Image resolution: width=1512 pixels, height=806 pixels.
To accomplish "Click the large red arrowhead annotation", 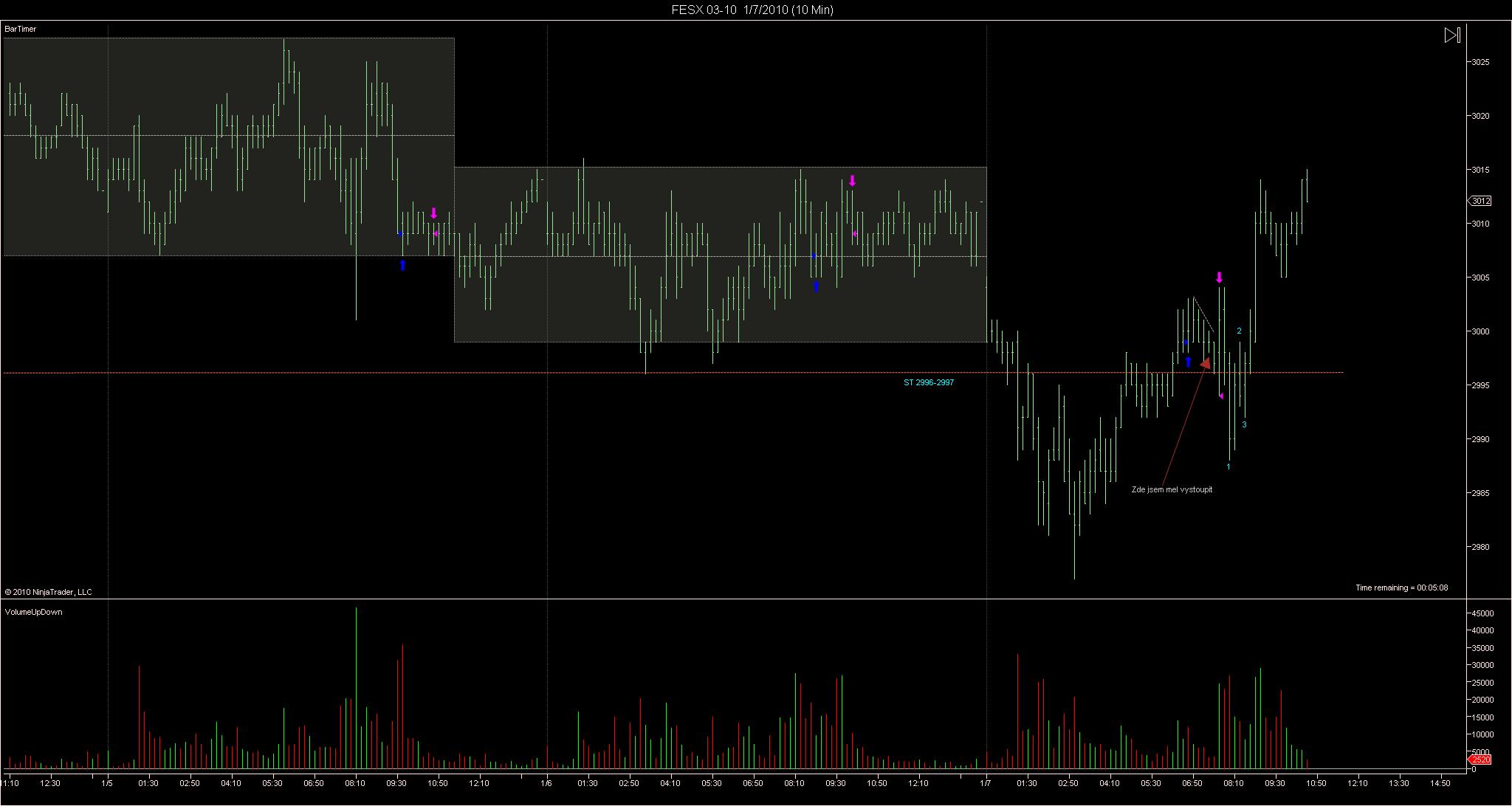I will (1205, 363).
